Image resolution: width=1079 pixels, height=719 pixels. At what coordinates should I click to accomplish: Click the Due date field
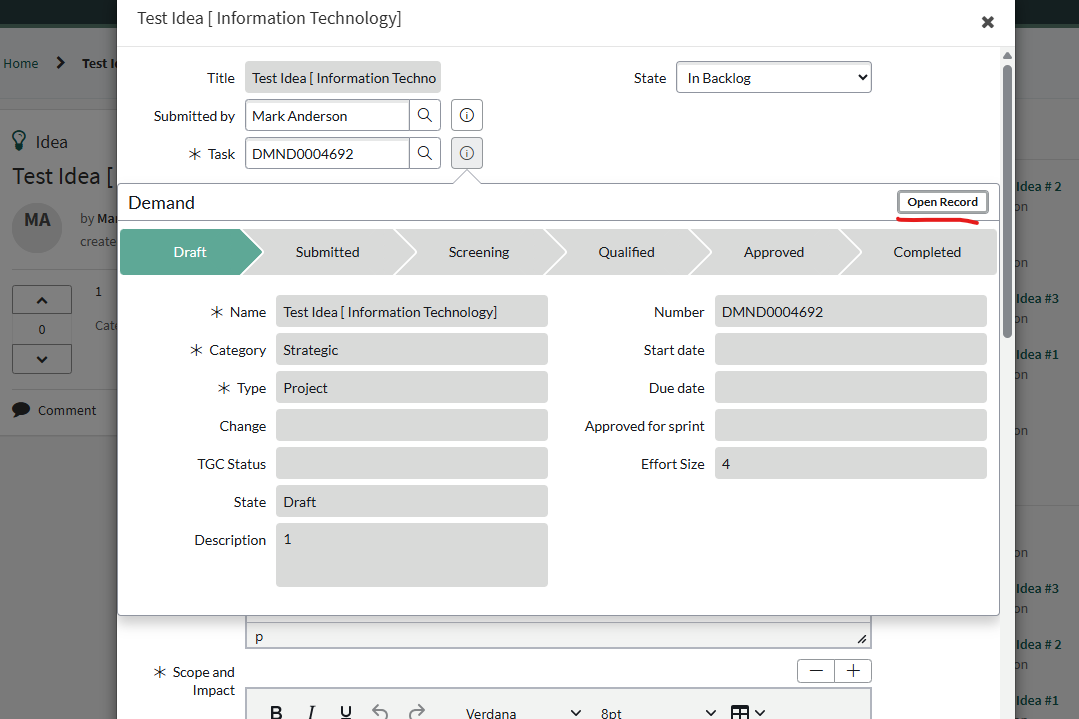tap(851, 387)
